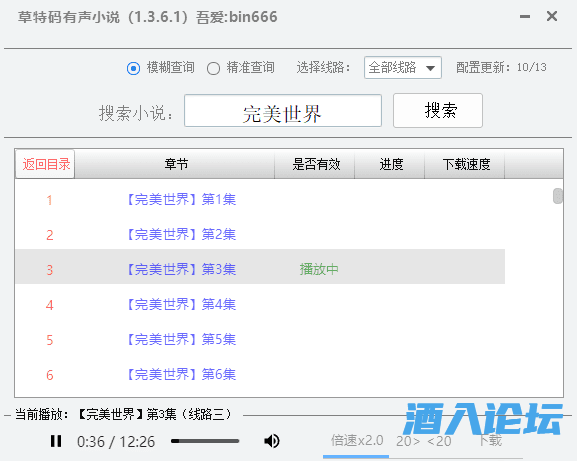Change playback speed x2.0
Screen dimensions: 577x461
coord(357,440)
